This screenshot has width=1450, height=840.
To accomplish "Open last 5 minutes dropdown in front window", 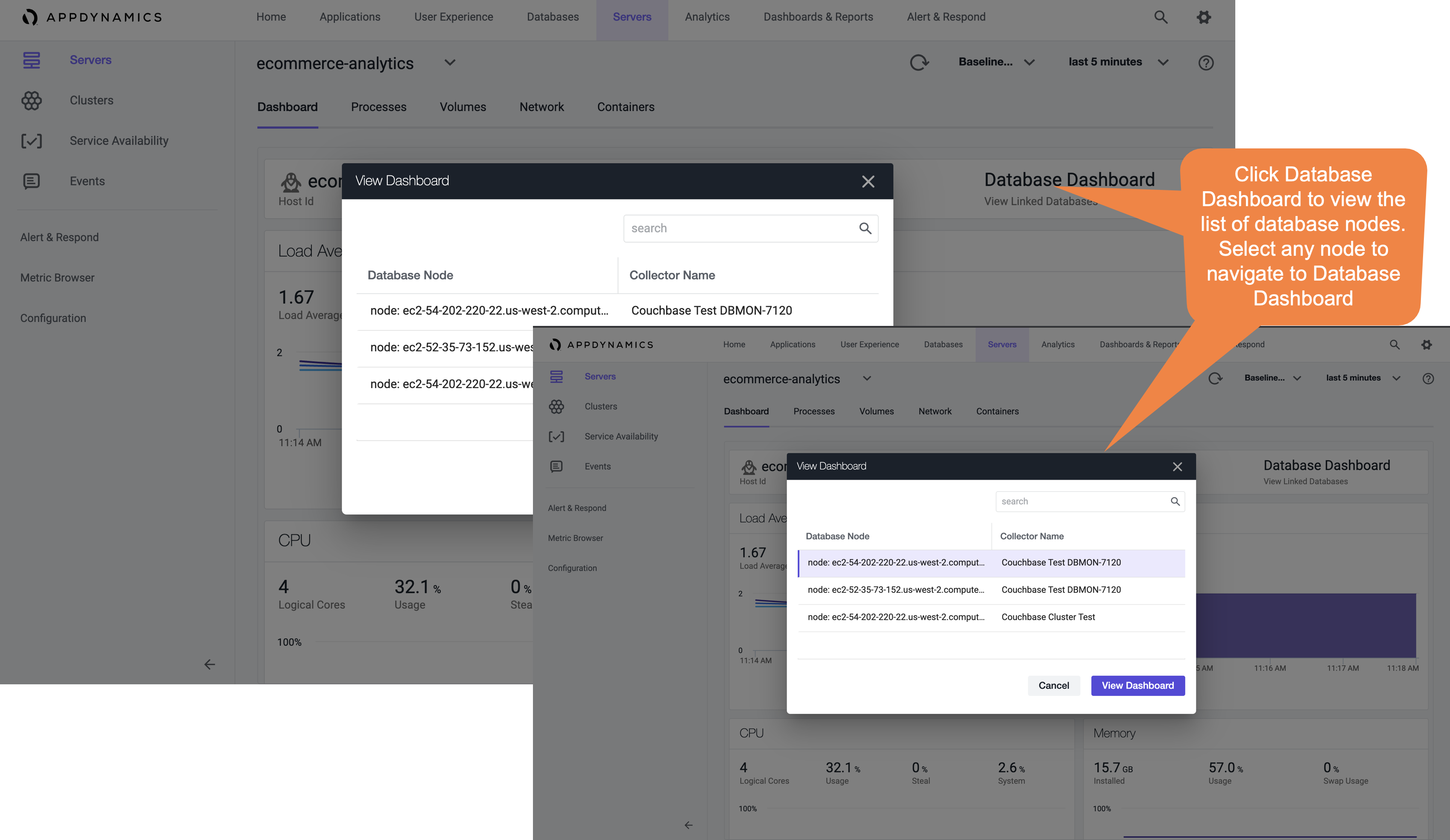I will pyautogui.click(x=1363, y=378).
